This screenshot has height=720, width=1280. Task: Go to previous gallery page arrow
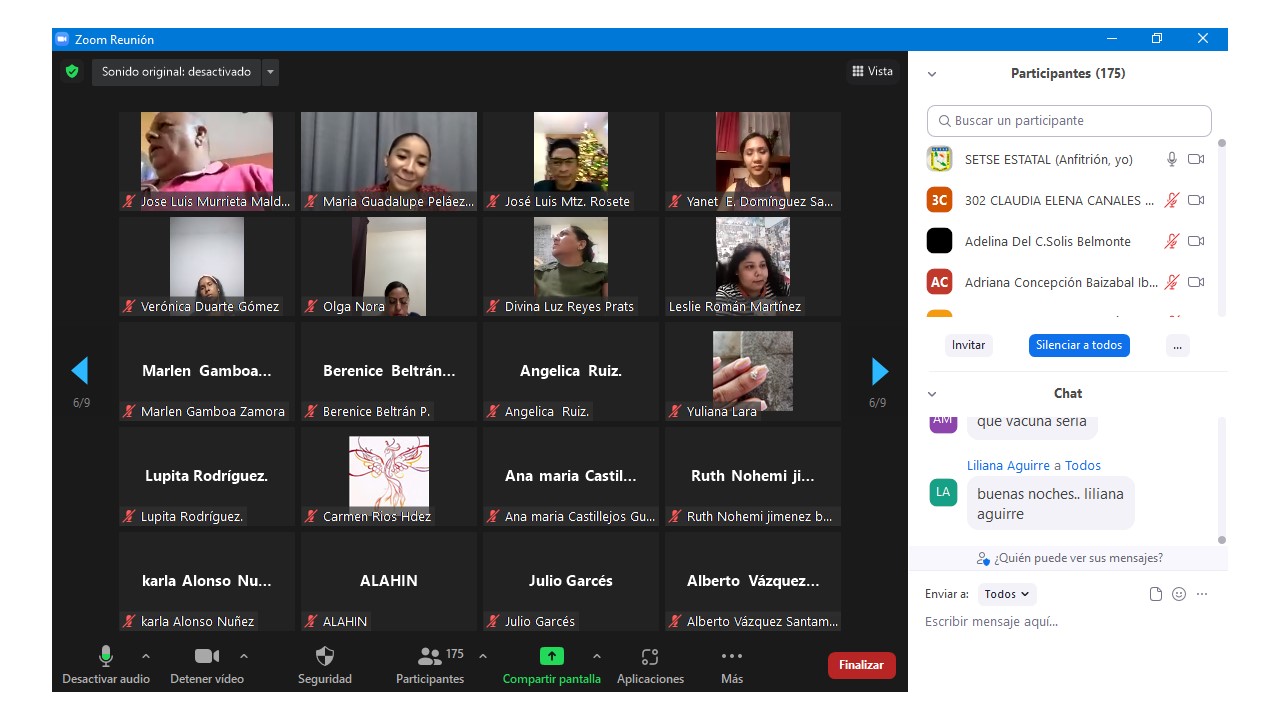point(80,371)
